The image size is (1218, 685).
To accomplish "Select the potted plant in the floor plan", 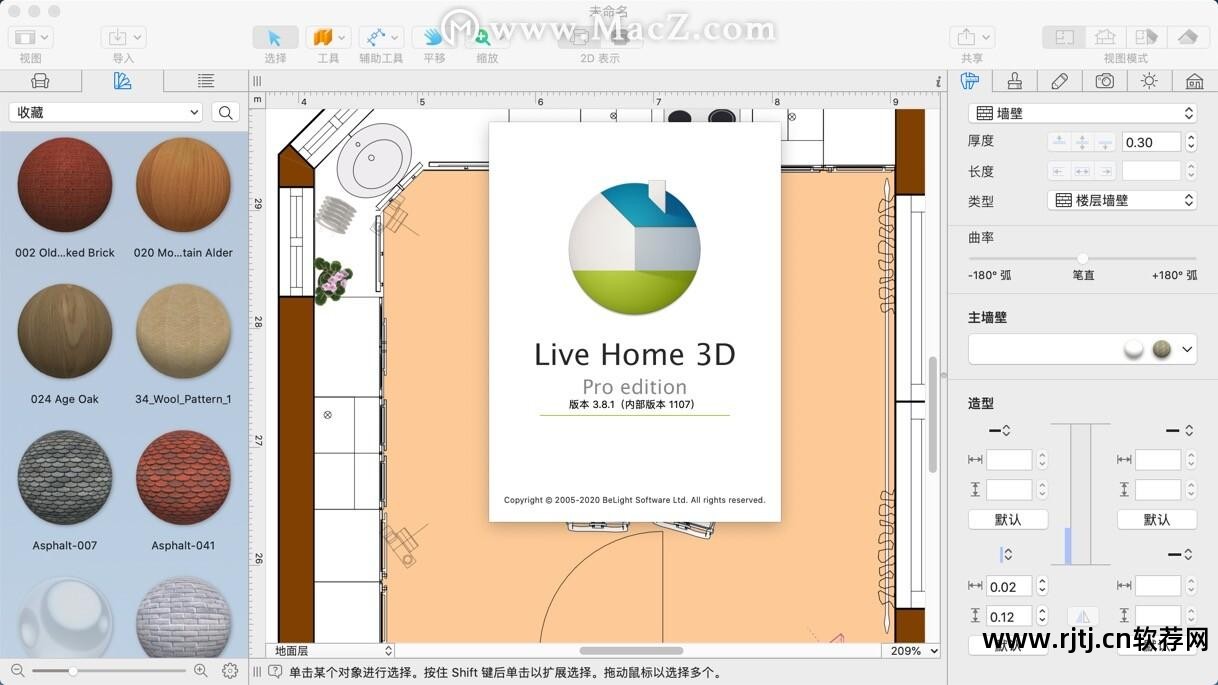I will tap(333, 280).
